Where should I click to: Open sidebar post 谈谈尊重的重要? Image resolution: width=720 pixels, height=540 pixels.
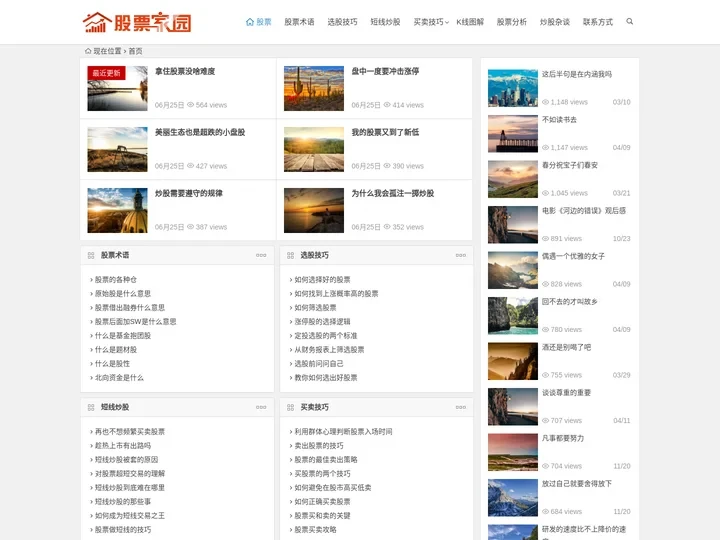pos(566,393)
